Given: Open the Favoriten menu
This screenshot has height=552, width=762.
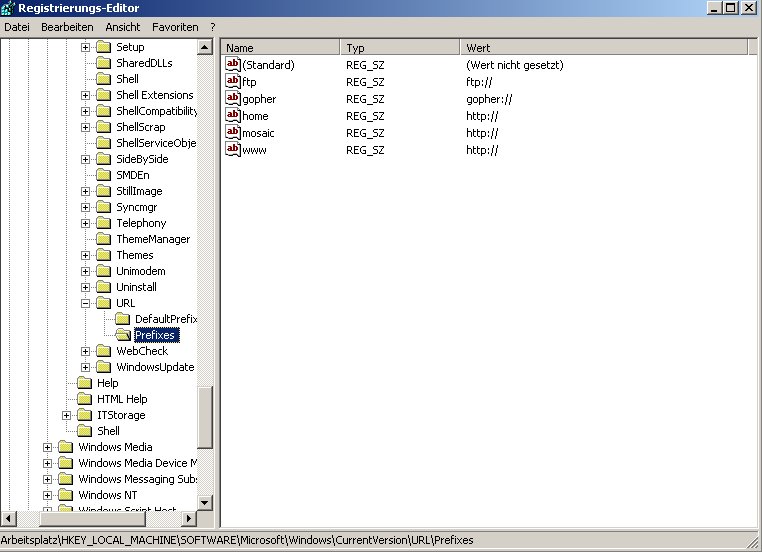Looking at the screenshot, I should 174,27.
